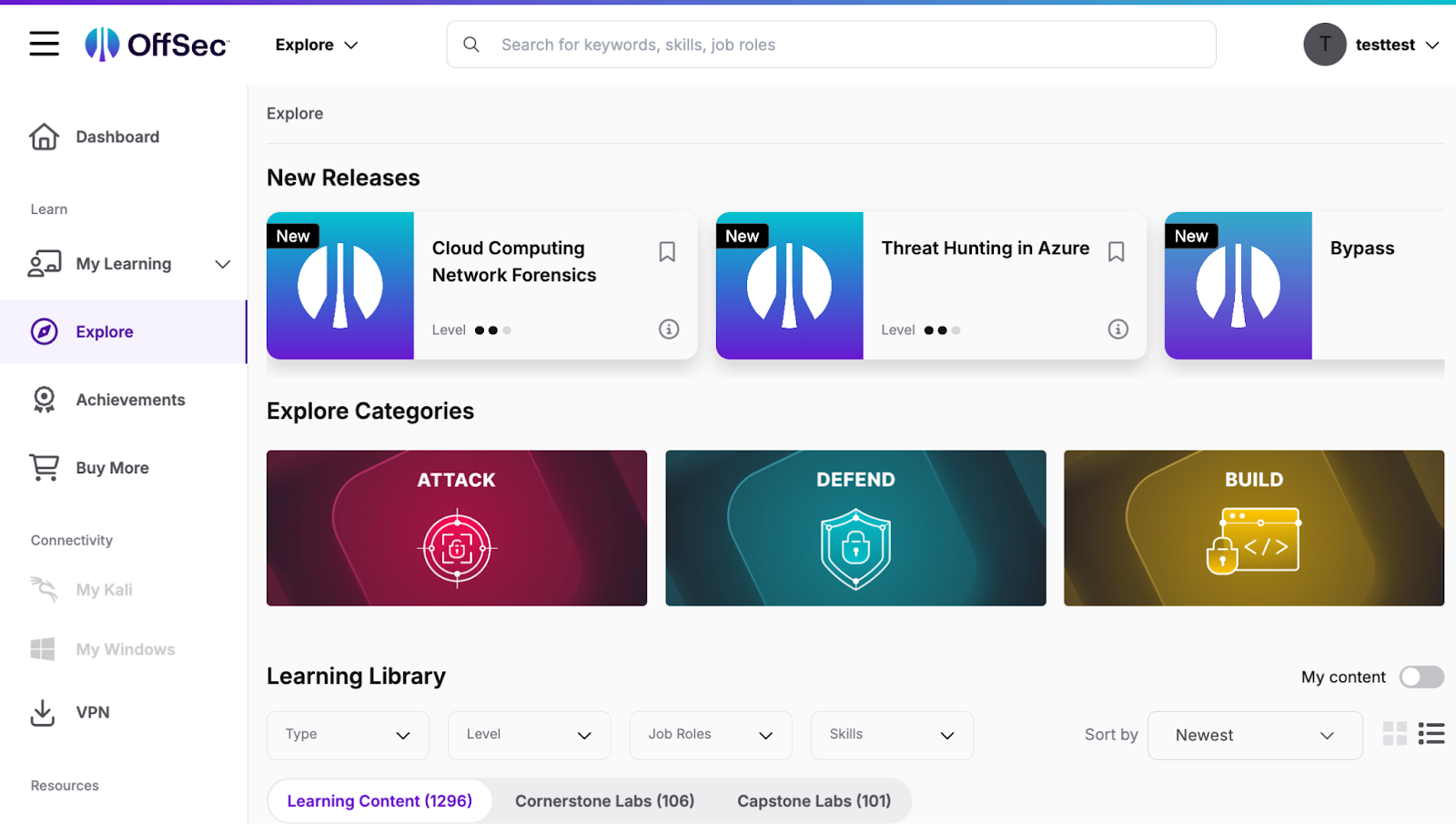This screenshot has width=1456, height=824.
Task: Open the BUILD category card
Action: click(1254, 528)
